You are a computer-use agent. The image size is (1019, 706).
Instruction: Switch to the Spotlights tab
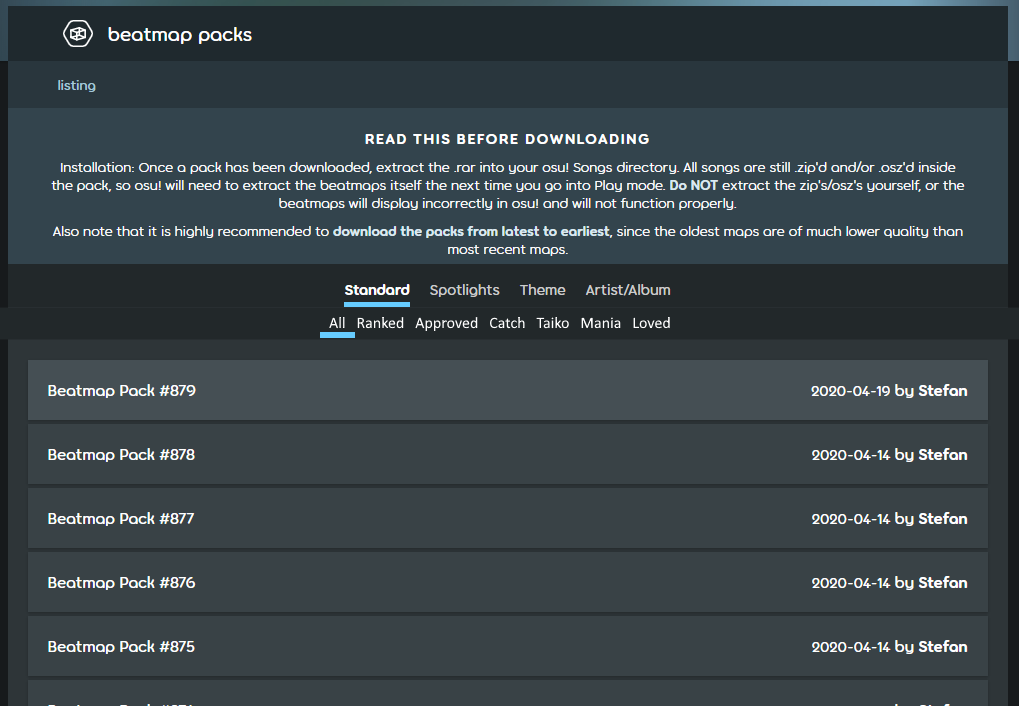[464, 290]
